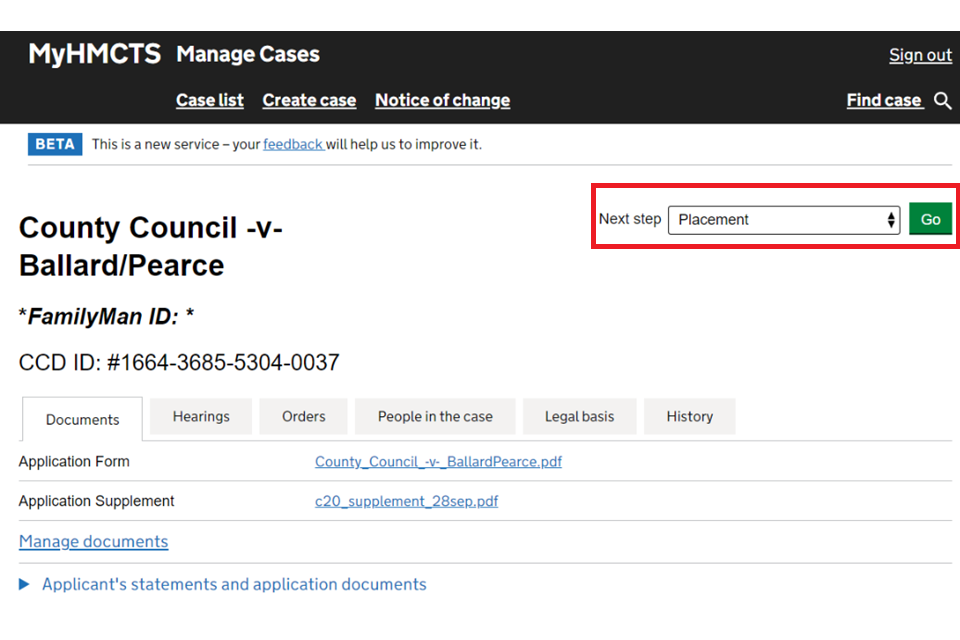
Task: Open the History tab
Action: [689, 417]
